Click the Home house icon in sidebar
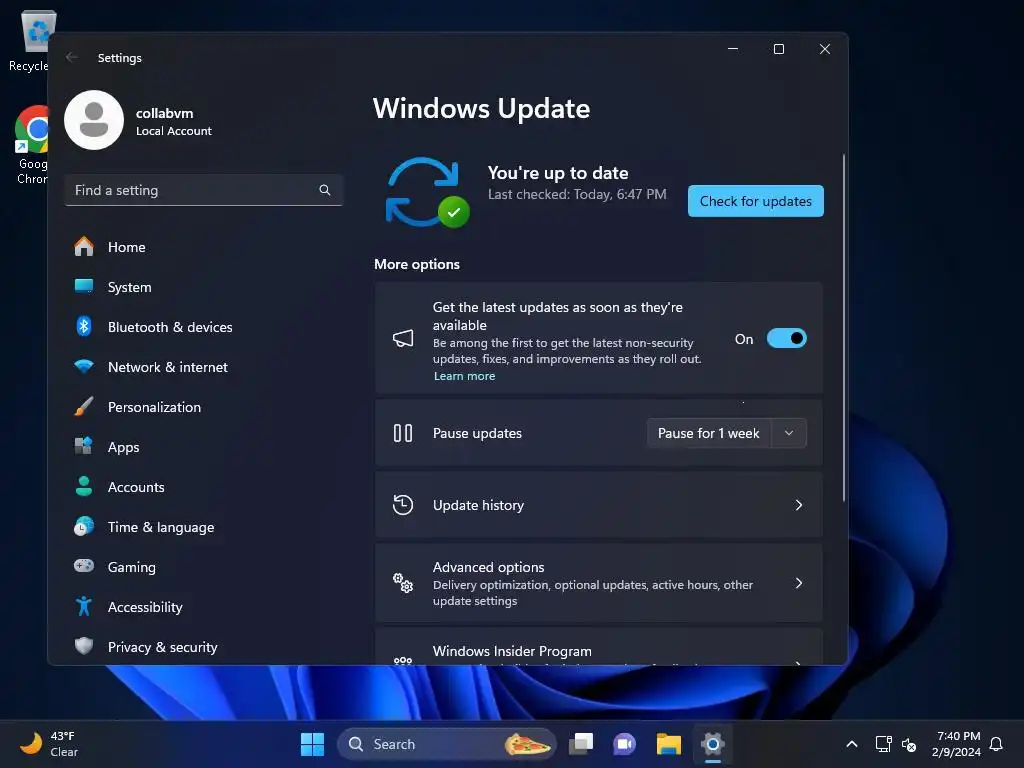The image size is (1024, 768). tap(84, 247)
